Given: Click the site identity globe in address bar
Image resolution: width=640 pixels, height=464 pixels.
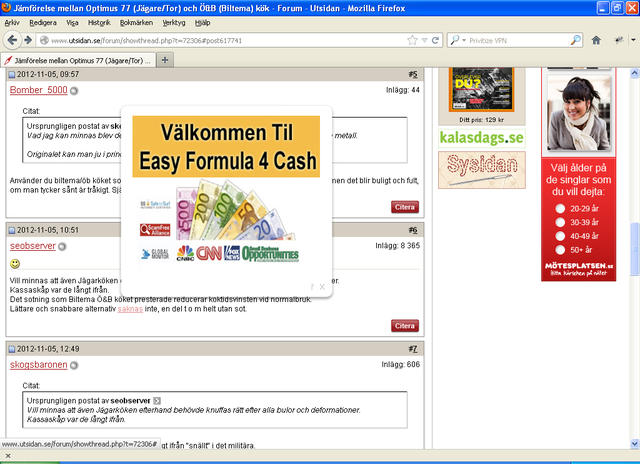Looking at the screenshot, I should point(44,40).
